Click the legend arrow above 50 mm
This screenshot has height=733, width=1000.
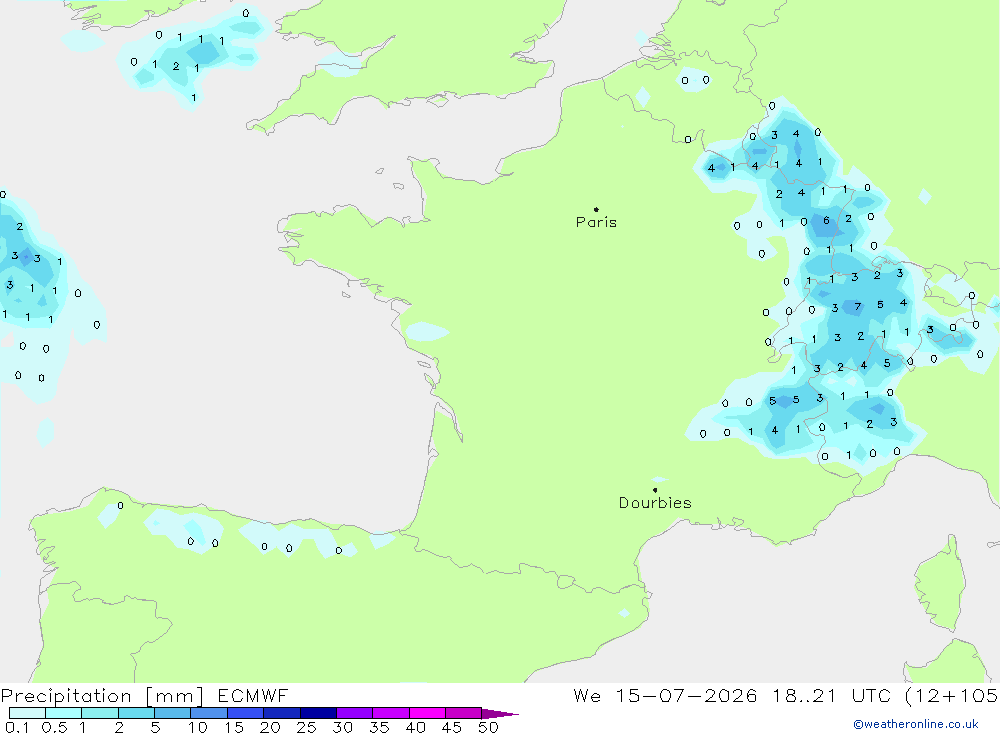[500, 713]
